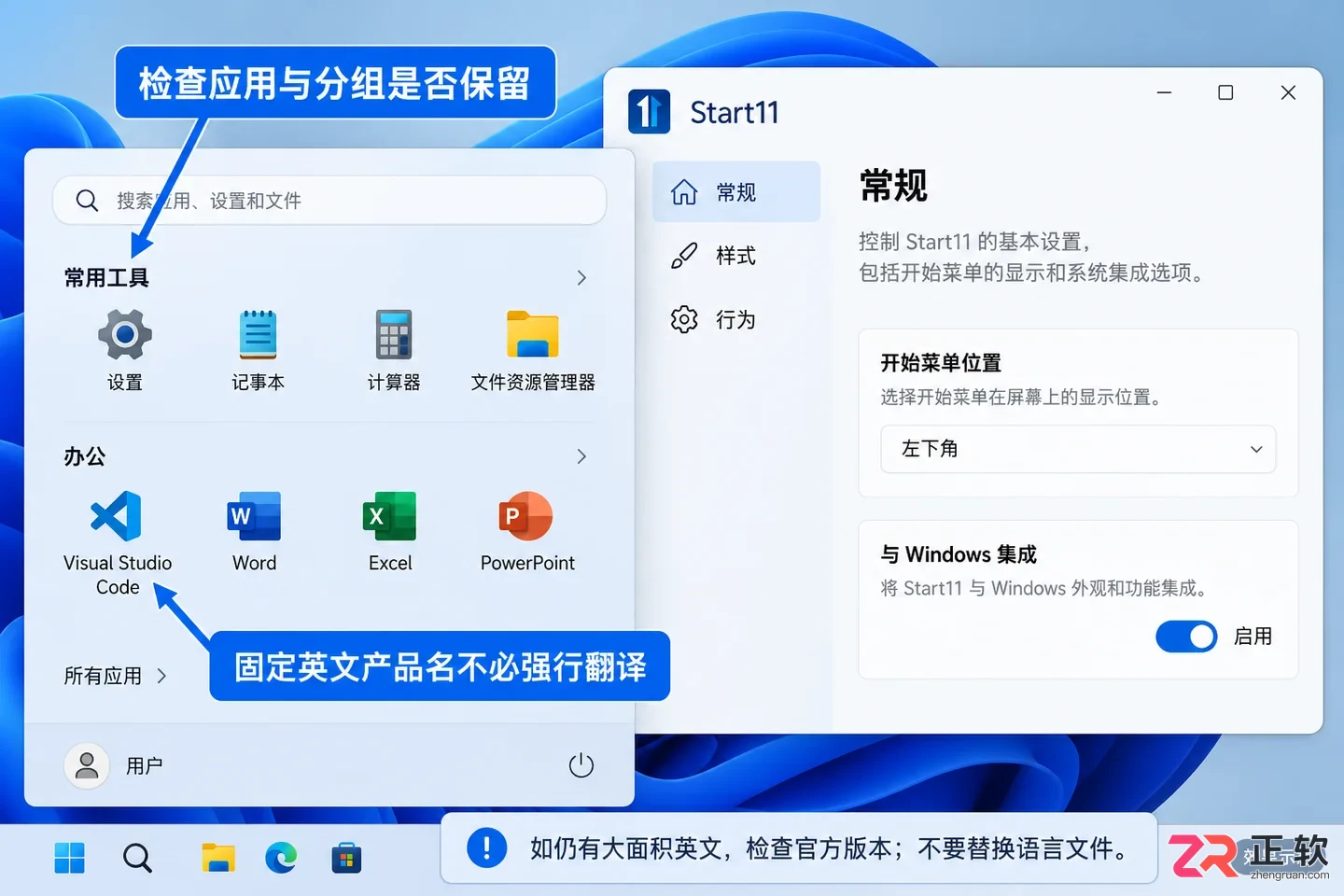
Task: Select the 常规 tab in Start11 sidebar
Action: [x=736, y=192]
